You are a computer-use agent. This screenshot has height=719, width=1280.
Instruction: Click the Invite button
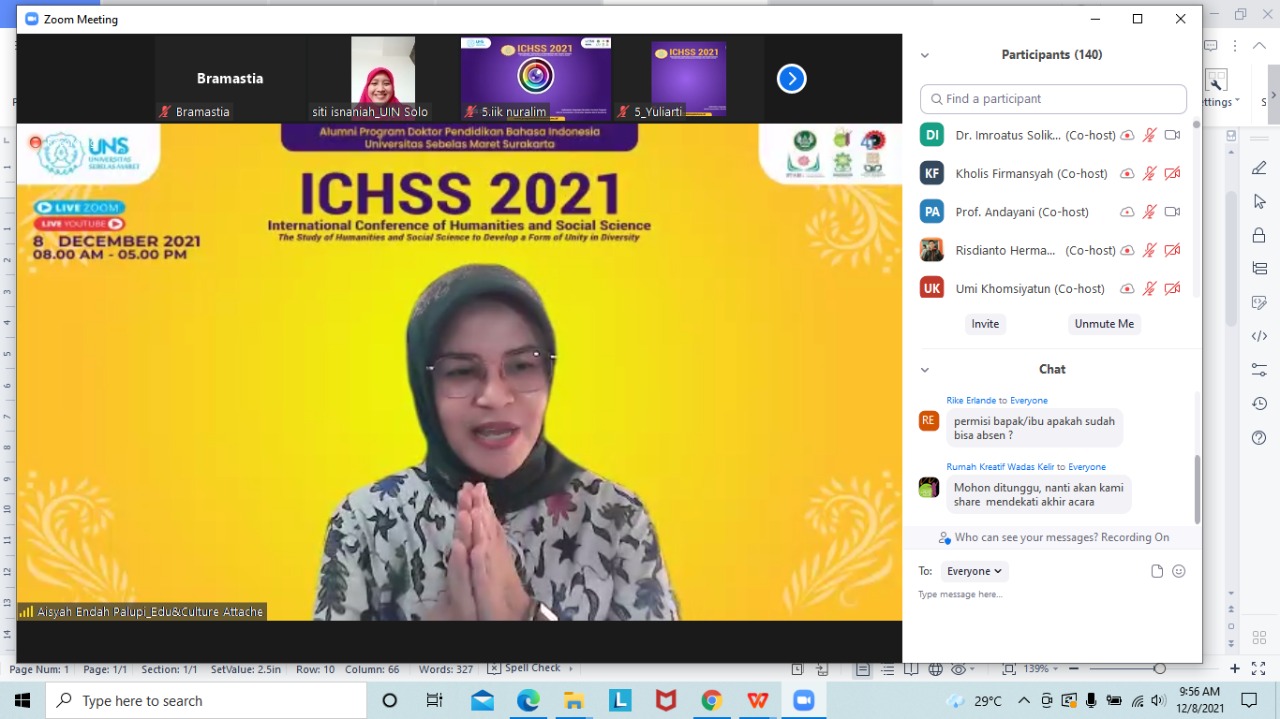pos(985,324)
